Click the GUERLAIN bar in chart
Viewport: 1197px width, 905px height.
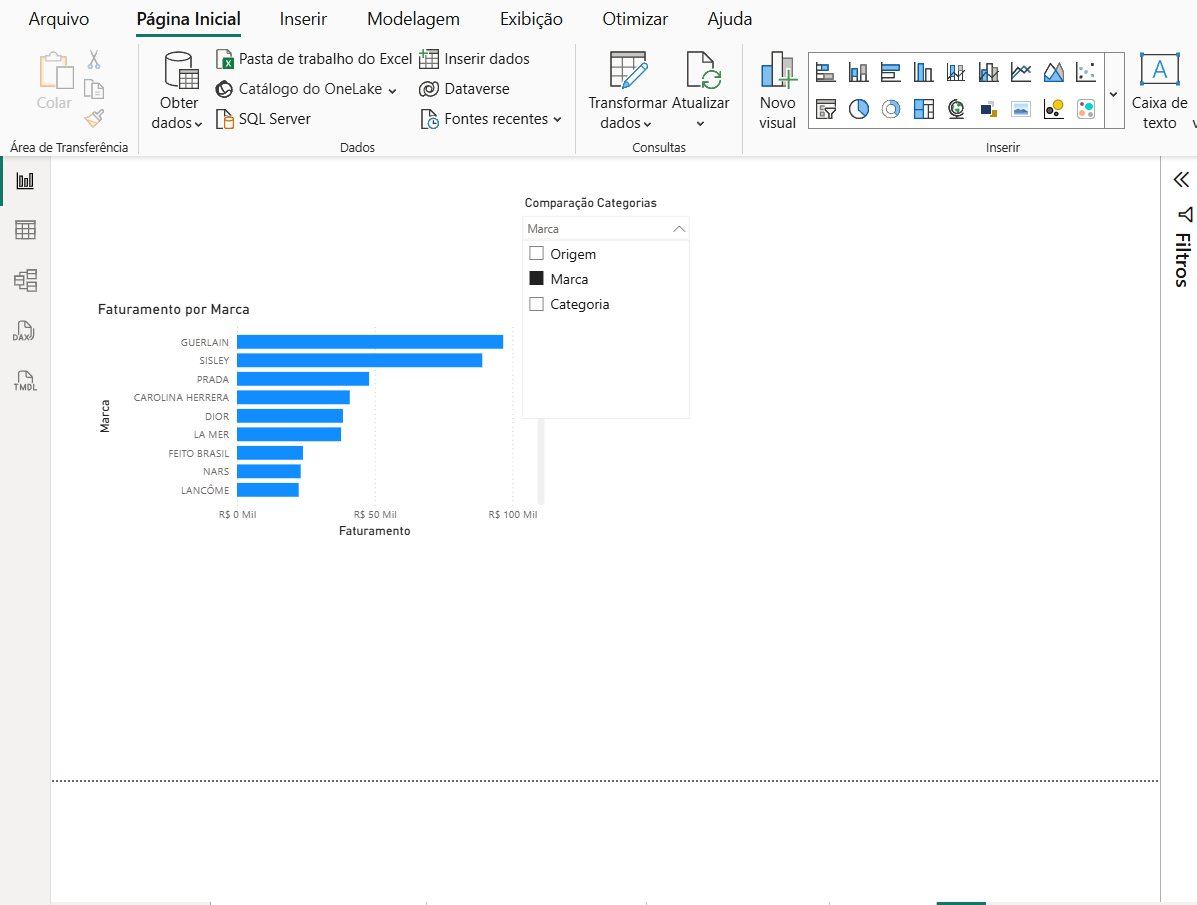tap(369, 342)
